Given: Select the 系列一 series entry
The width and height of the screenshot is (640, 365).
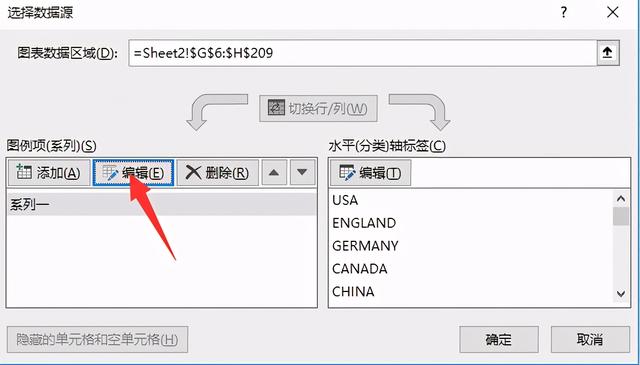Looking at the screenshot, I should click(162, 204).
